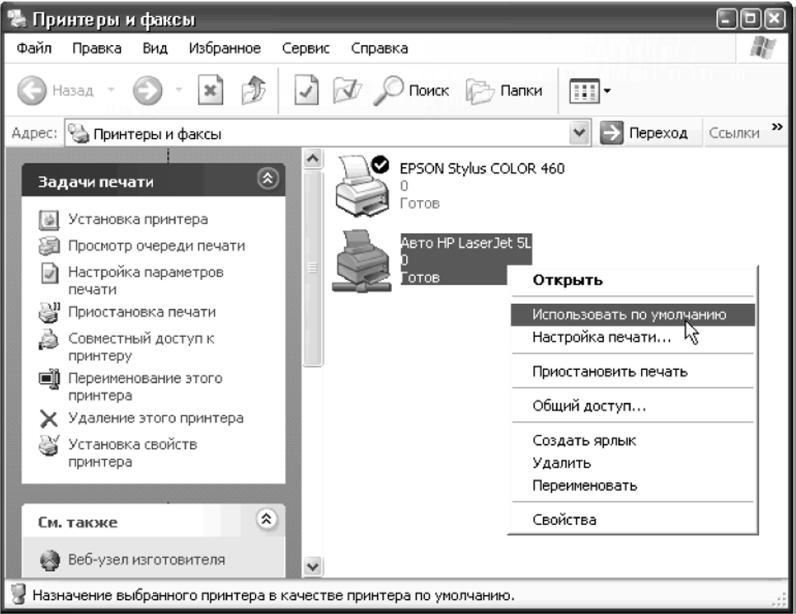796x614 pixels.
Task: Choose Открыть in the context menu
Action: click(633, 280)
